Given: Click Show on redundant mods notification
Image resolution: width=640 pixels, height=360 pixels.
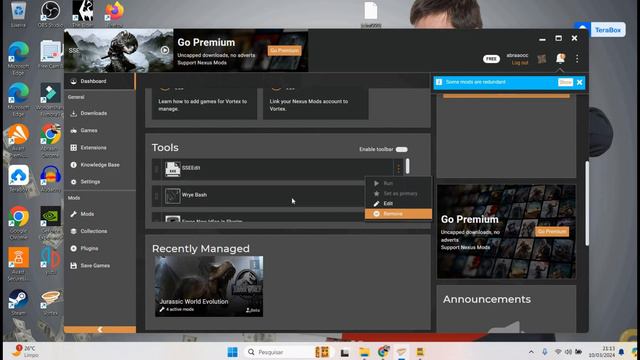Looking at the screenshot, I should pos(565,82).
